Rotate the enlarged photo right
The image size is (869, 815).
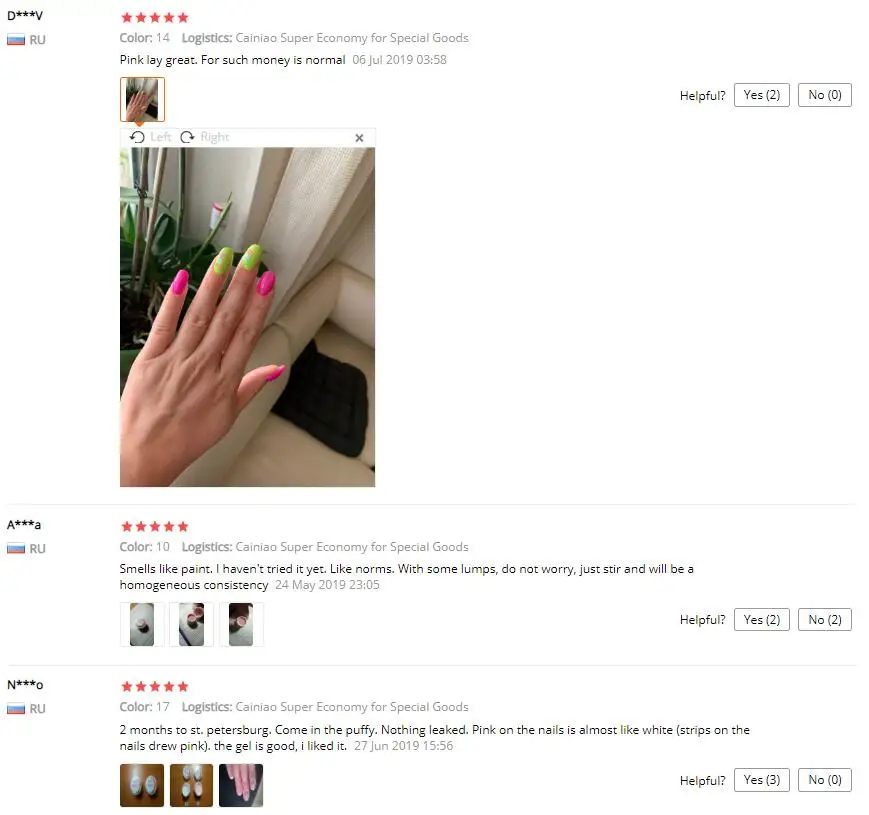pos(205,137)
